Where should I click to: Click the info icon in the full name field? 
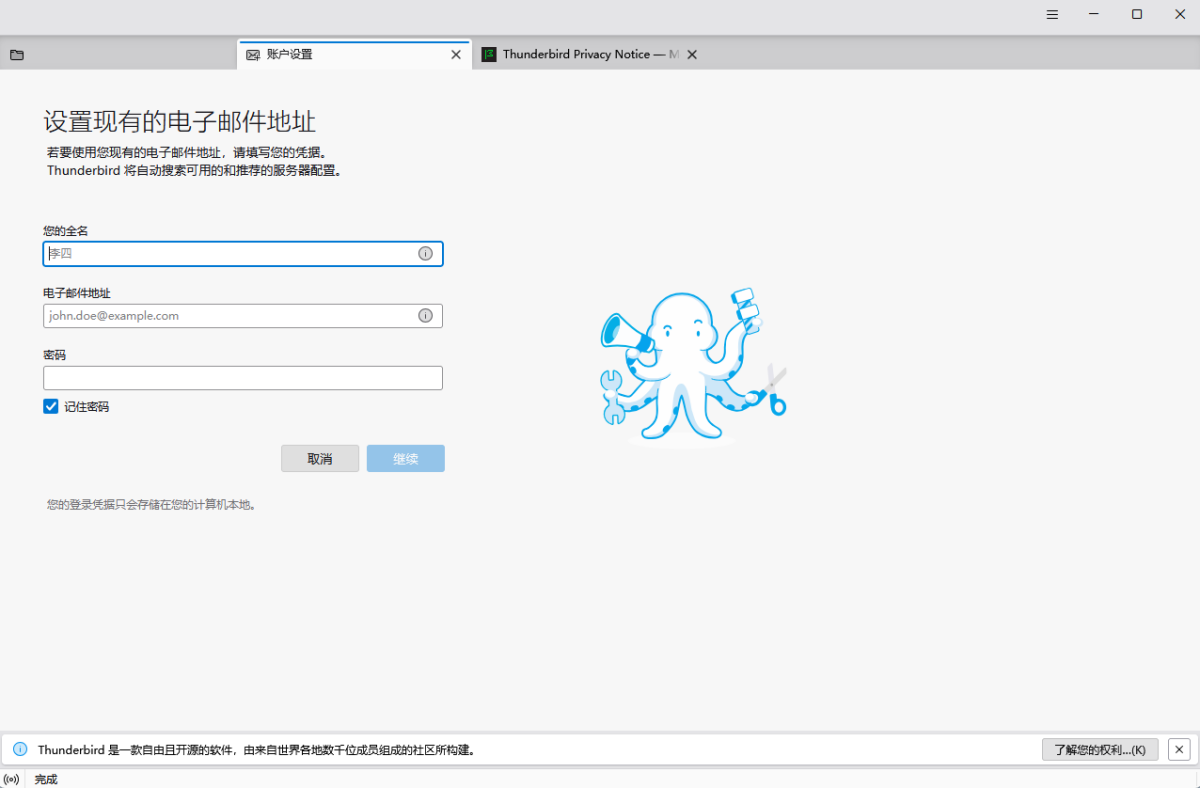(425, 254)
